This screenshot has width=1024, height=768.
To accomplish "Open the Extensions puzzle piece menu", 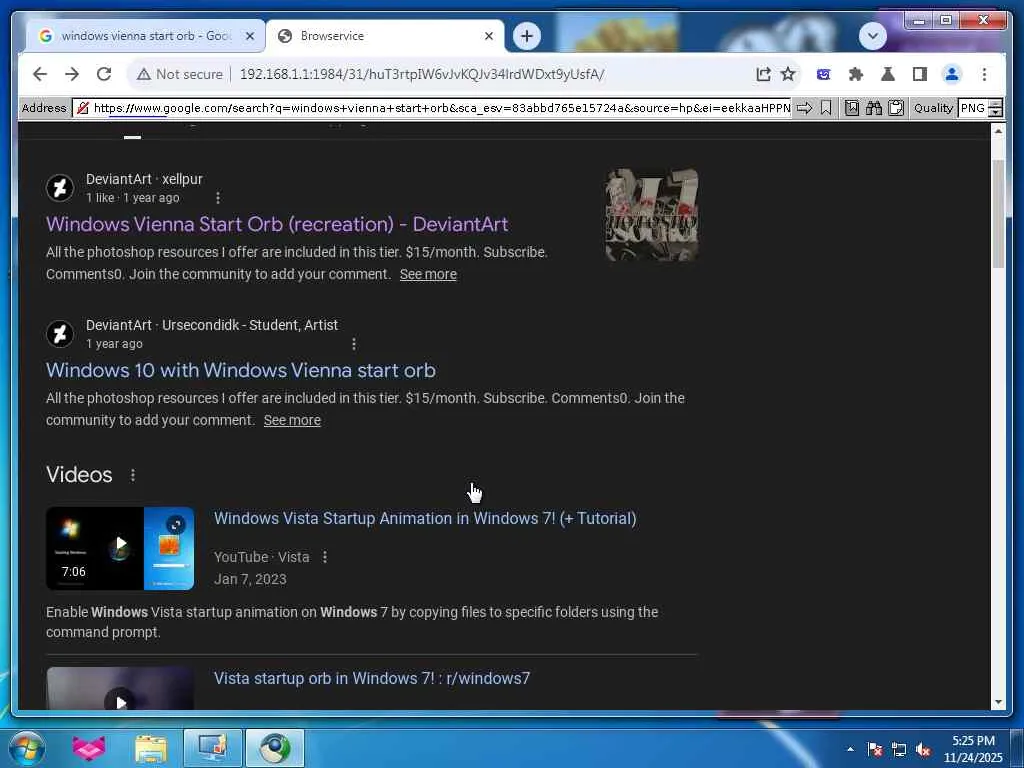I will tap(856, 74).
